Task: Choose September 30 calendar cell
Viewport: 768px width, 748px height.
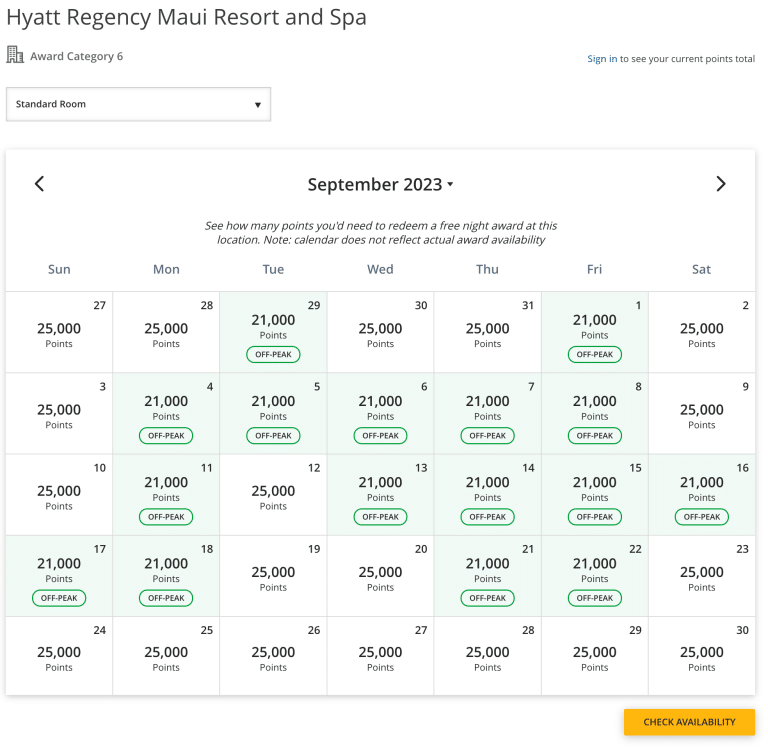Action: (x=701, y=656)
